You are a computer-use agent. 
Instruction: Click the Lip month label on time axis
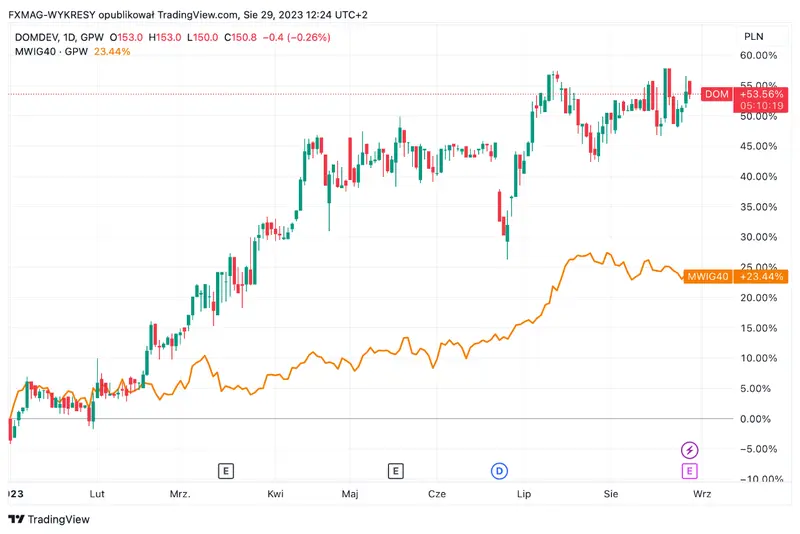point(521,494)
